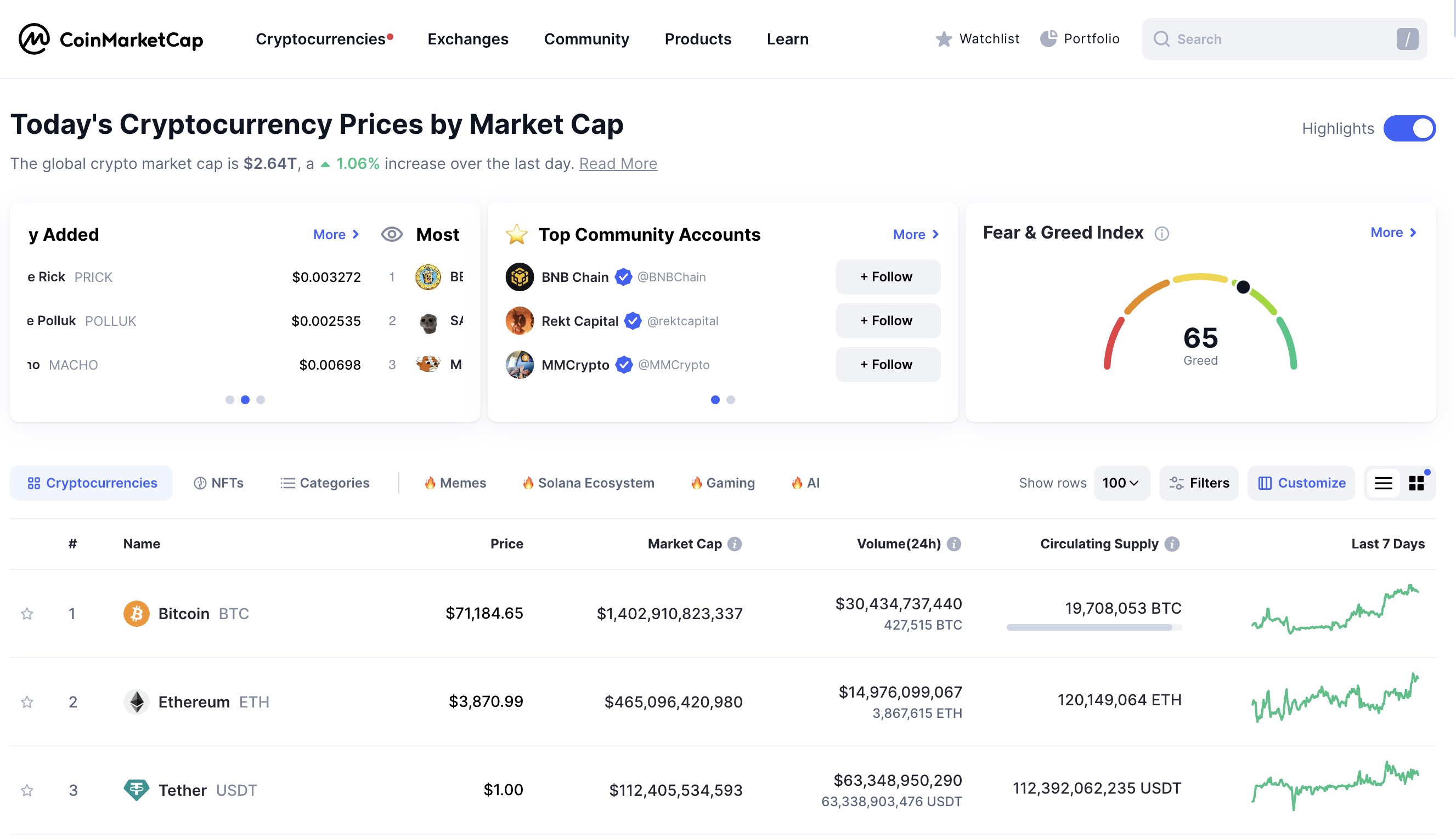Viewport: 1456px width, 838px height.
Task: Click the Cryptocurrencies tab filter
Action: tap(92, 483)
